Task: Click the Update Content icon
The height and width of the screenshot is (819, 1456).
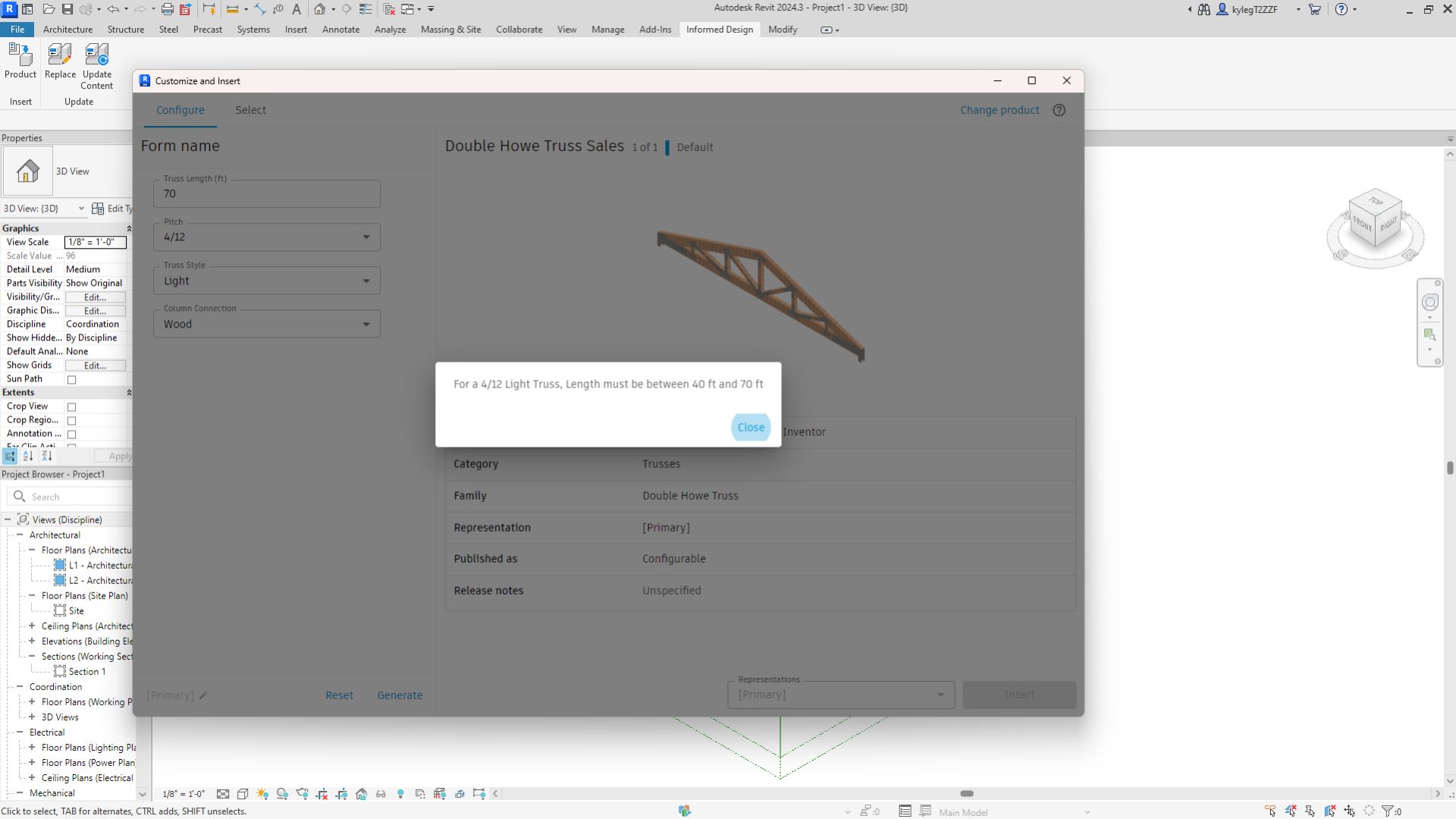Action: (x=97, y=61)
